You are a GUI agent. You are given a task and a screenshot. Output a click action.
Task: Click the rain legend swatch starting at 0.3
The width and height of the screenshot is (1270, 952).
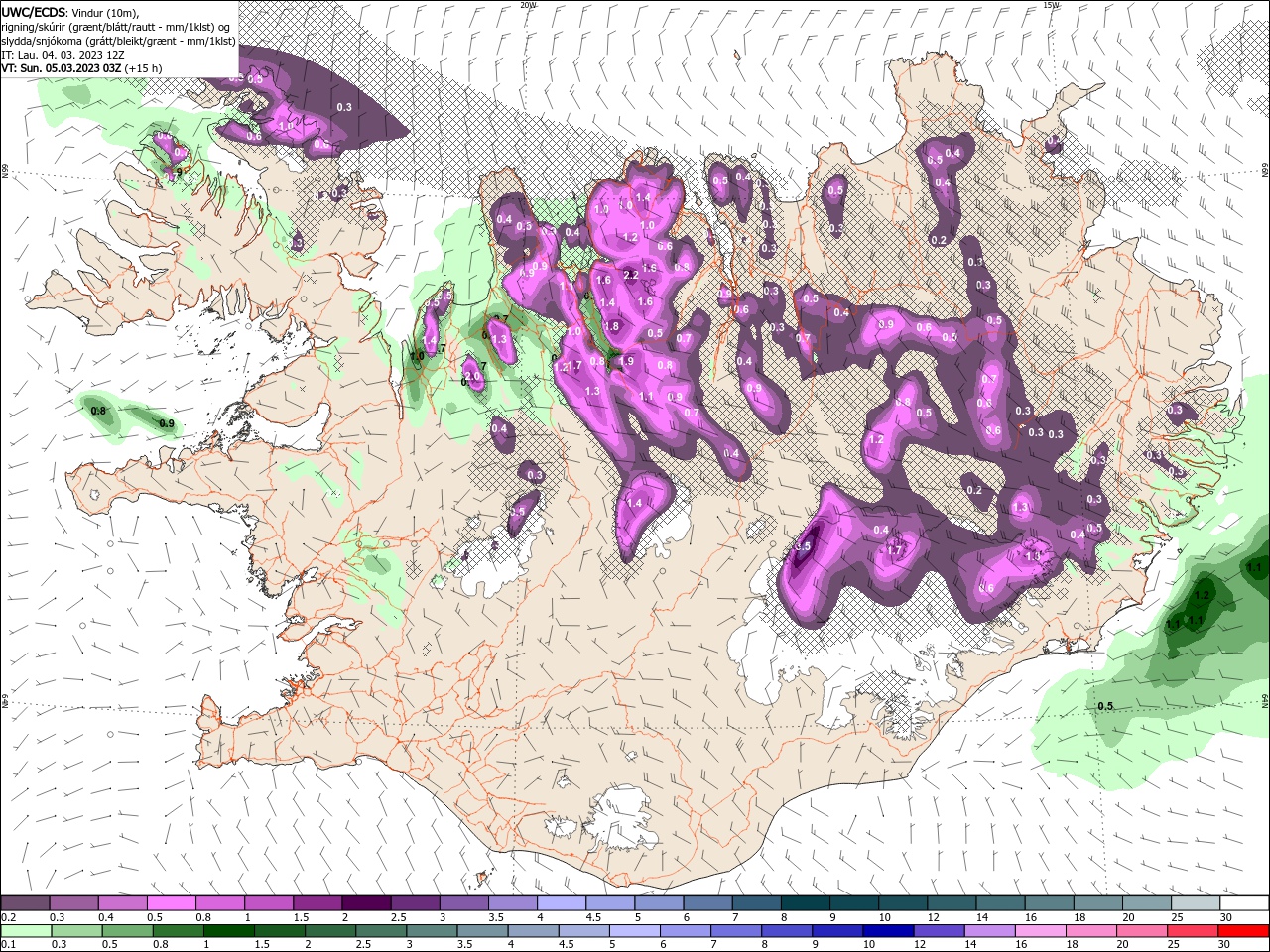(x=76, y=930)
